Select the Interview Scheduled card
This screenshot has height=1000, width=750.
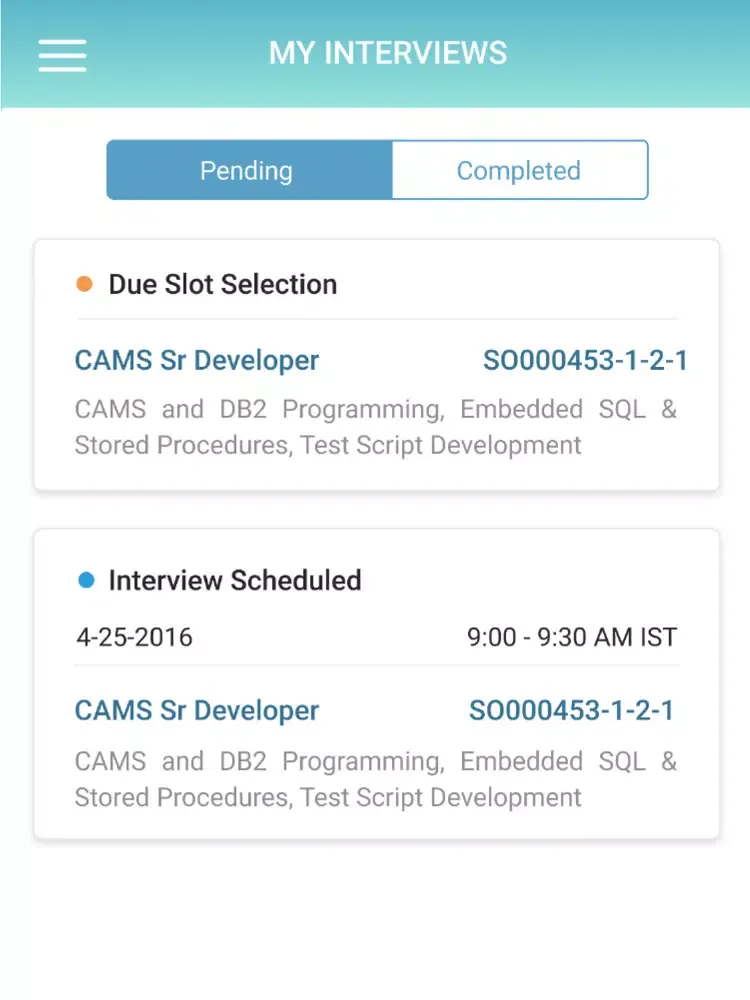point(376,684)
